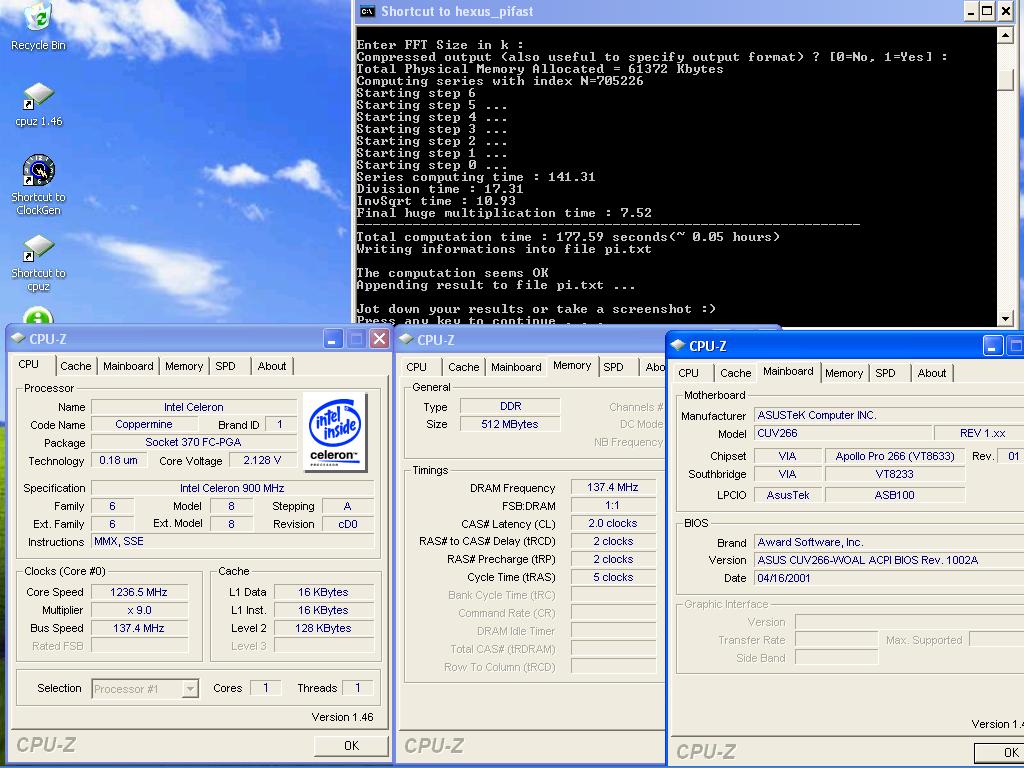This screenshot has height=768, width=1024.
Task: Click OK button in left CPU-Z window
Action: 351,745
